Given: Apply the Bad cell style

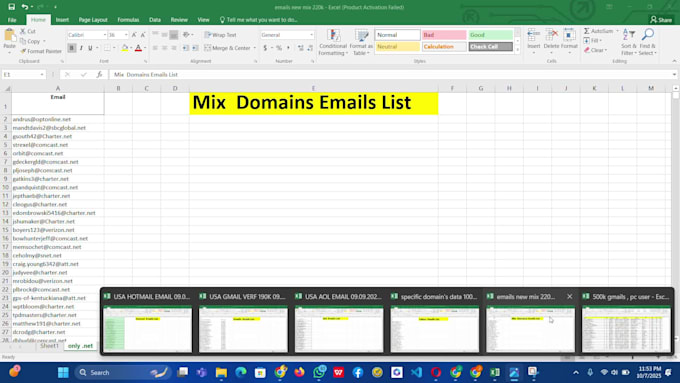Looking at the screenshot, I should point(444,35).
